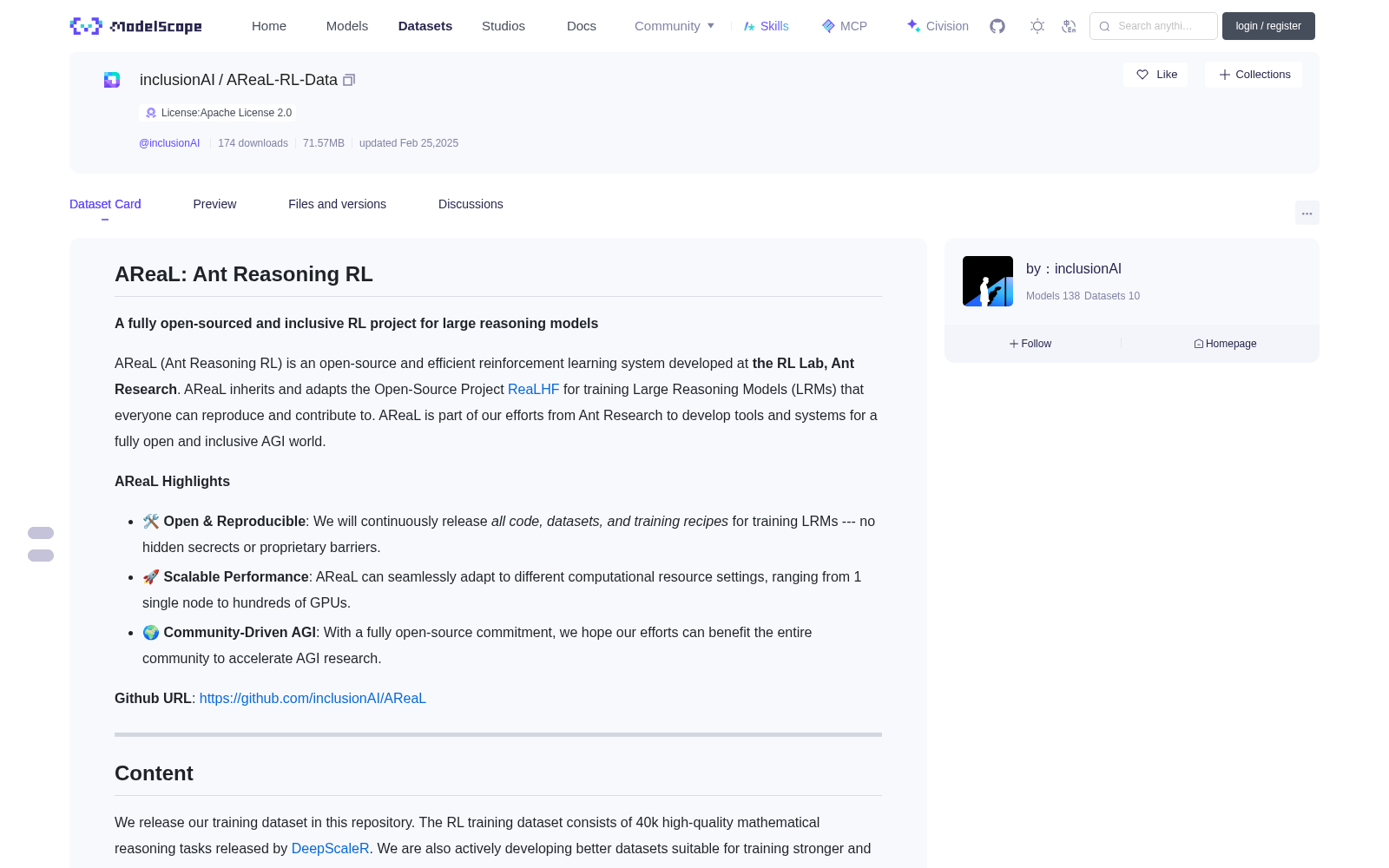Image resolution: width=1389 pixels, height=868 pixels.
Task: Switch language with the translate icon
Action: (x=1070, y=26)
